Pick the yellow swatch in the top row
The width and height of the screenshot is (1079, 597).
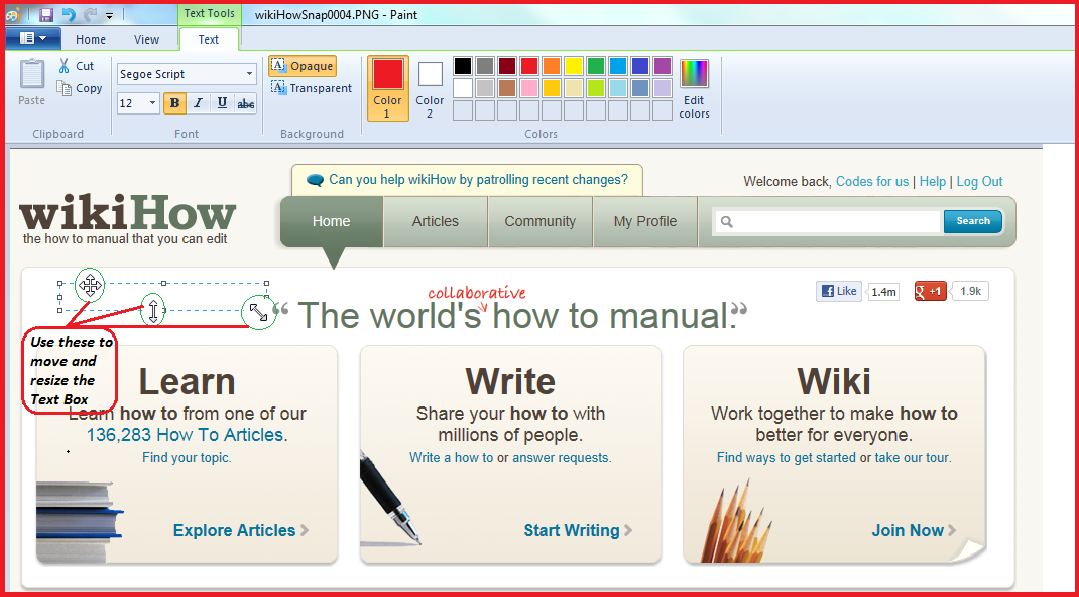pyautogui.click(x=573, y=66)
